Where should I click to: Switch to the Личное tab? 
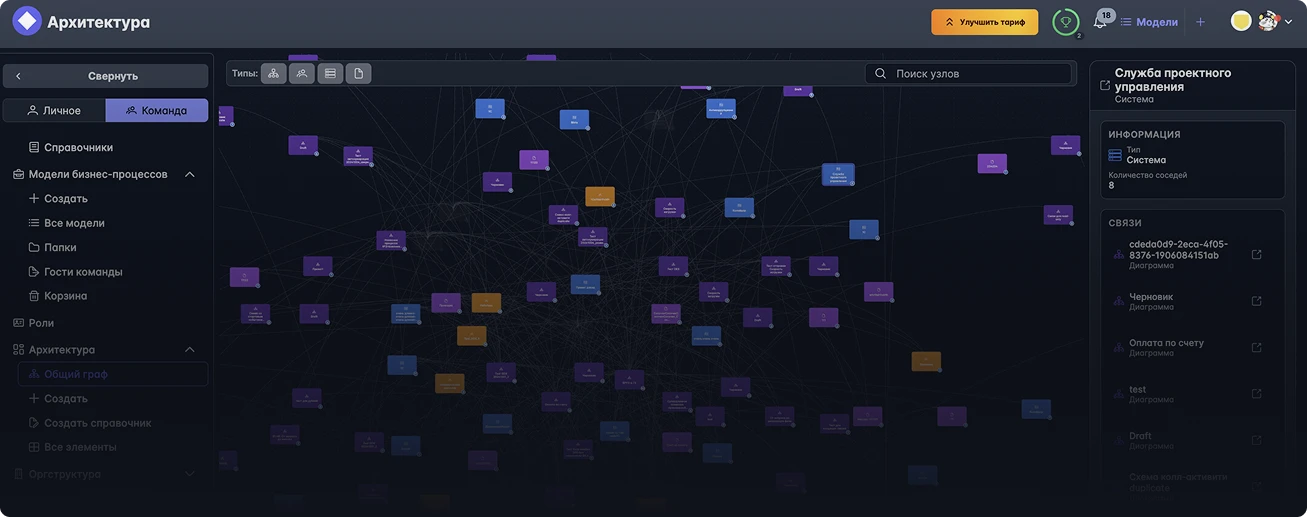[x=54, y=110]
